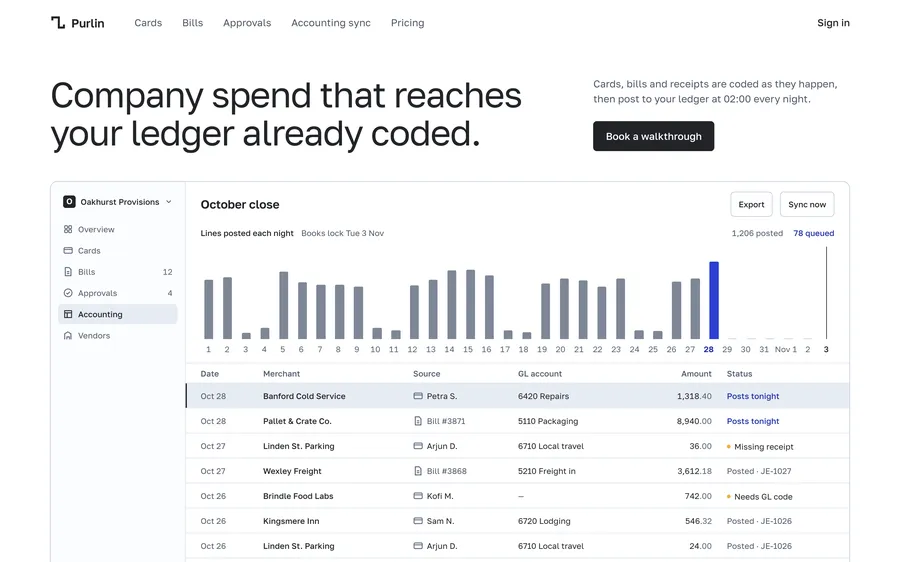This screenshot has width=900, height=562.
Task: Click the 8,940.00 amount cell
Action: [x=694, y=421]
